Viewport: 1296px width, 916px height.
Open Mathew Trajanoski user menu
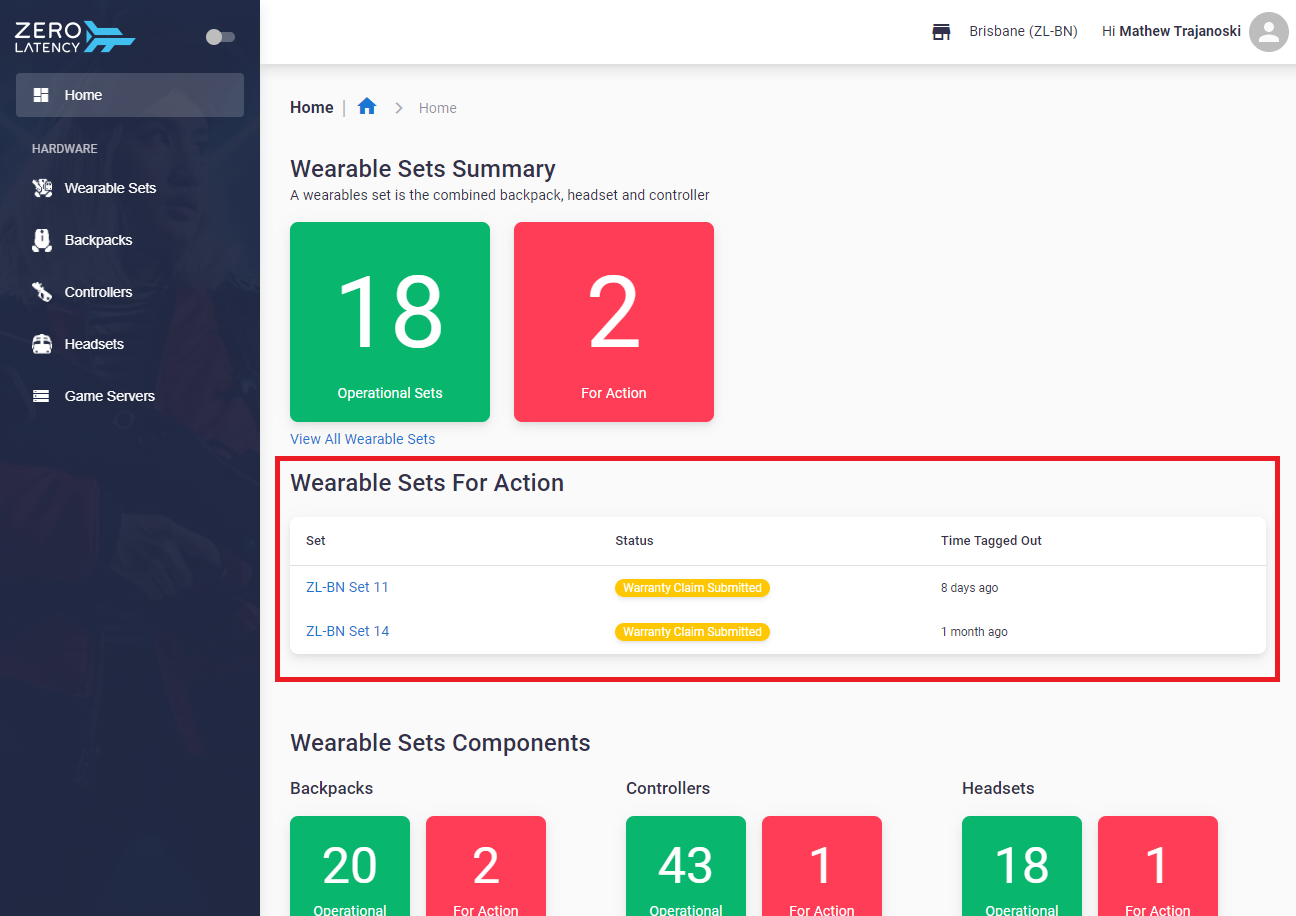click(1171, 32)
